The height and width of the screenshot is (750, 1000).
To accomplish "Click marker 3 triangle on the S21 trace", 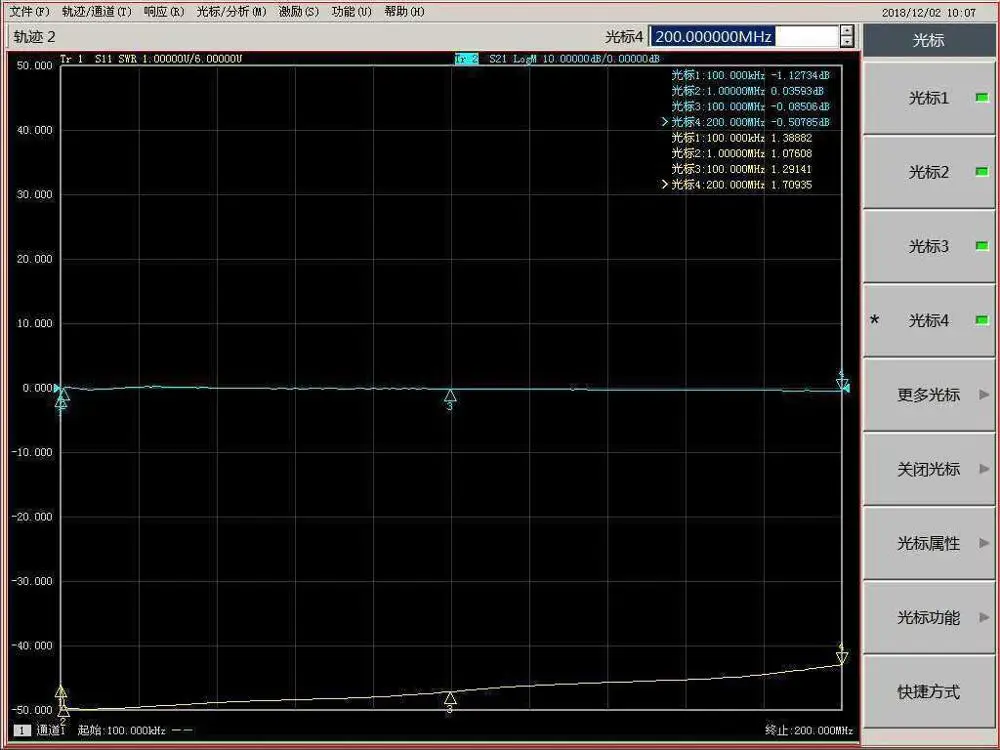I will point(450,396).
